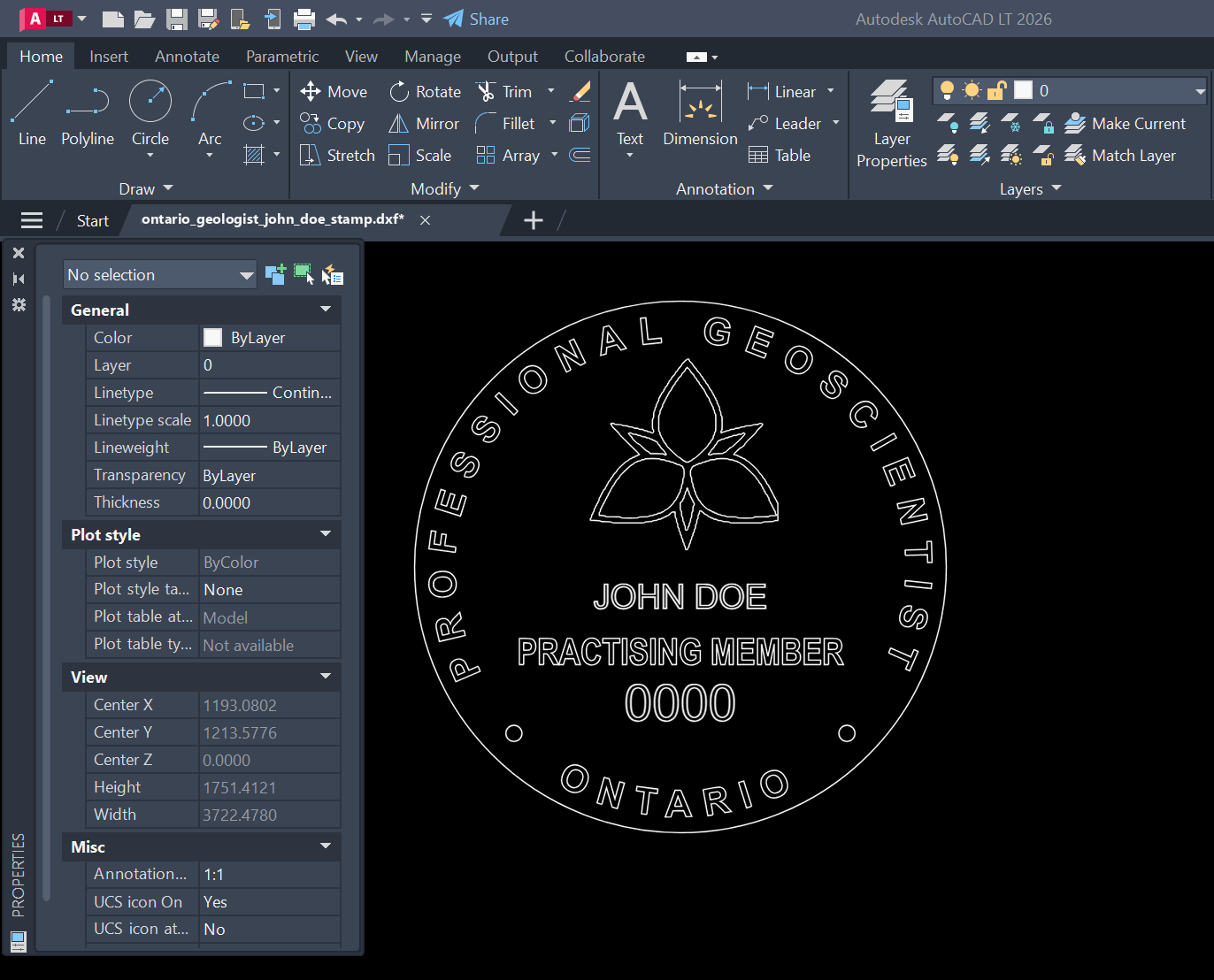1214x980 pixels.
Task: Collapse the View properties section
Action: (x=326, y=677)
